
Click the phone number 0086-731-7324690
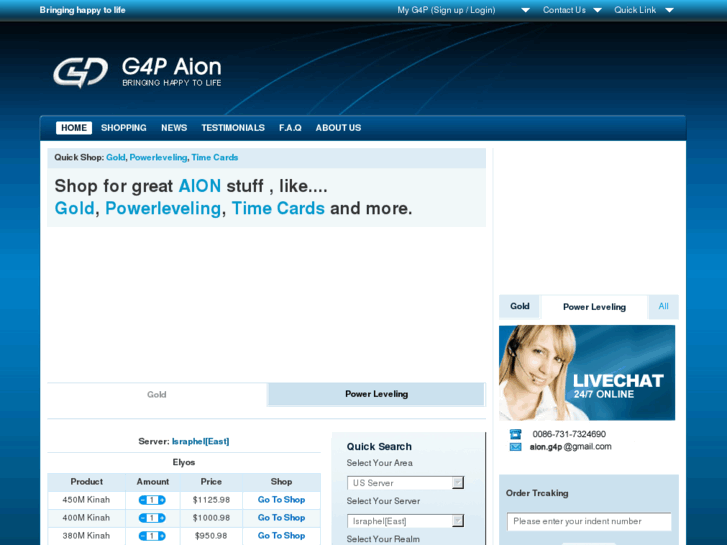pos(569,434)
